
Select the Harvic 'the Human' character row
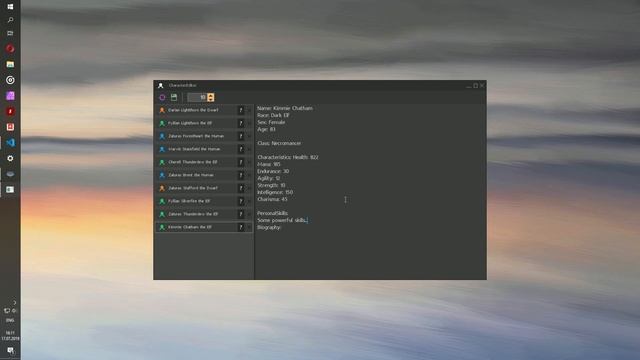[x=204, y=149]
